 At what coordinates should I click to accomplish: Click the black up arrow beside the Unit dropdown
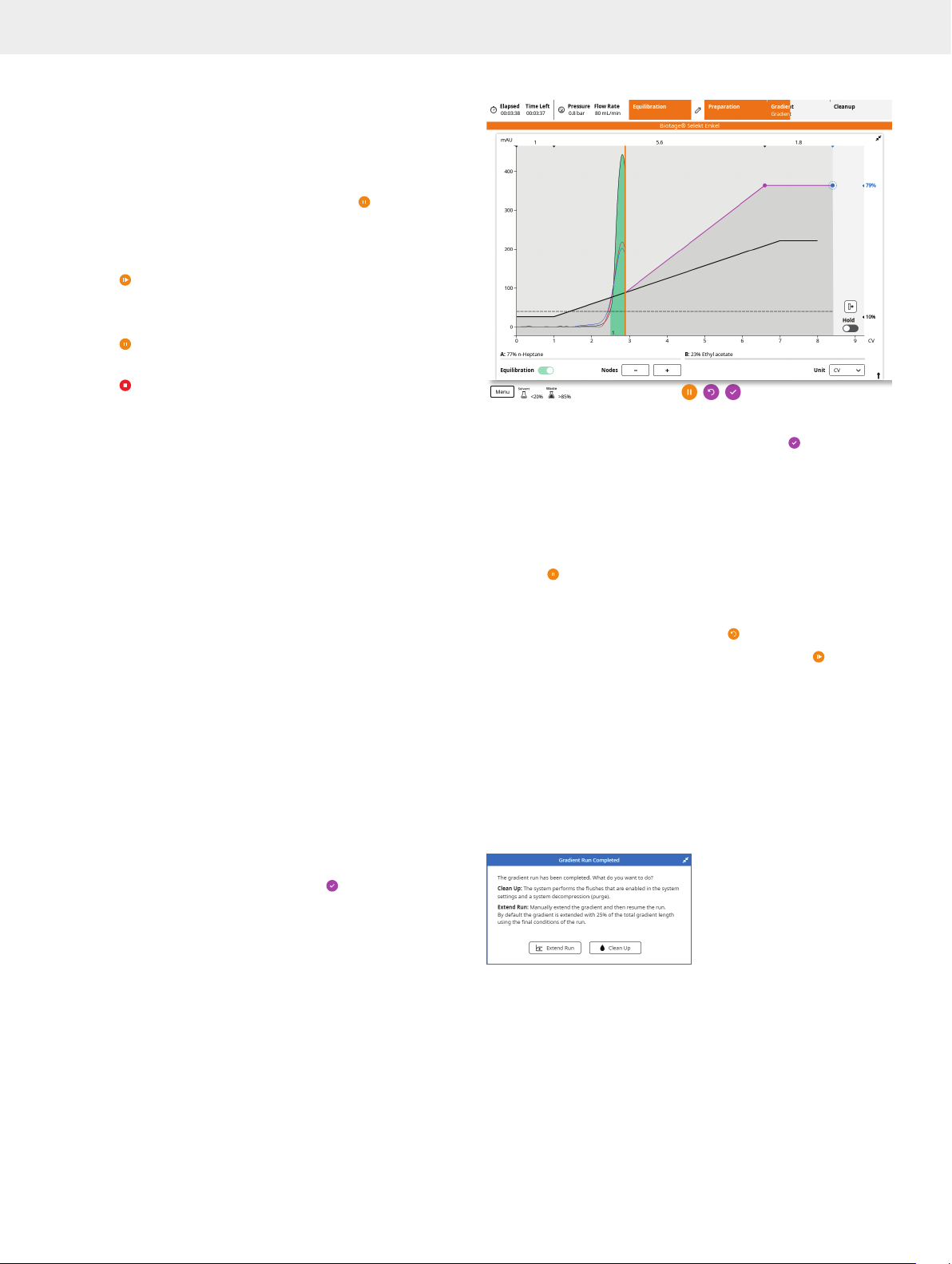click(879, 375)
